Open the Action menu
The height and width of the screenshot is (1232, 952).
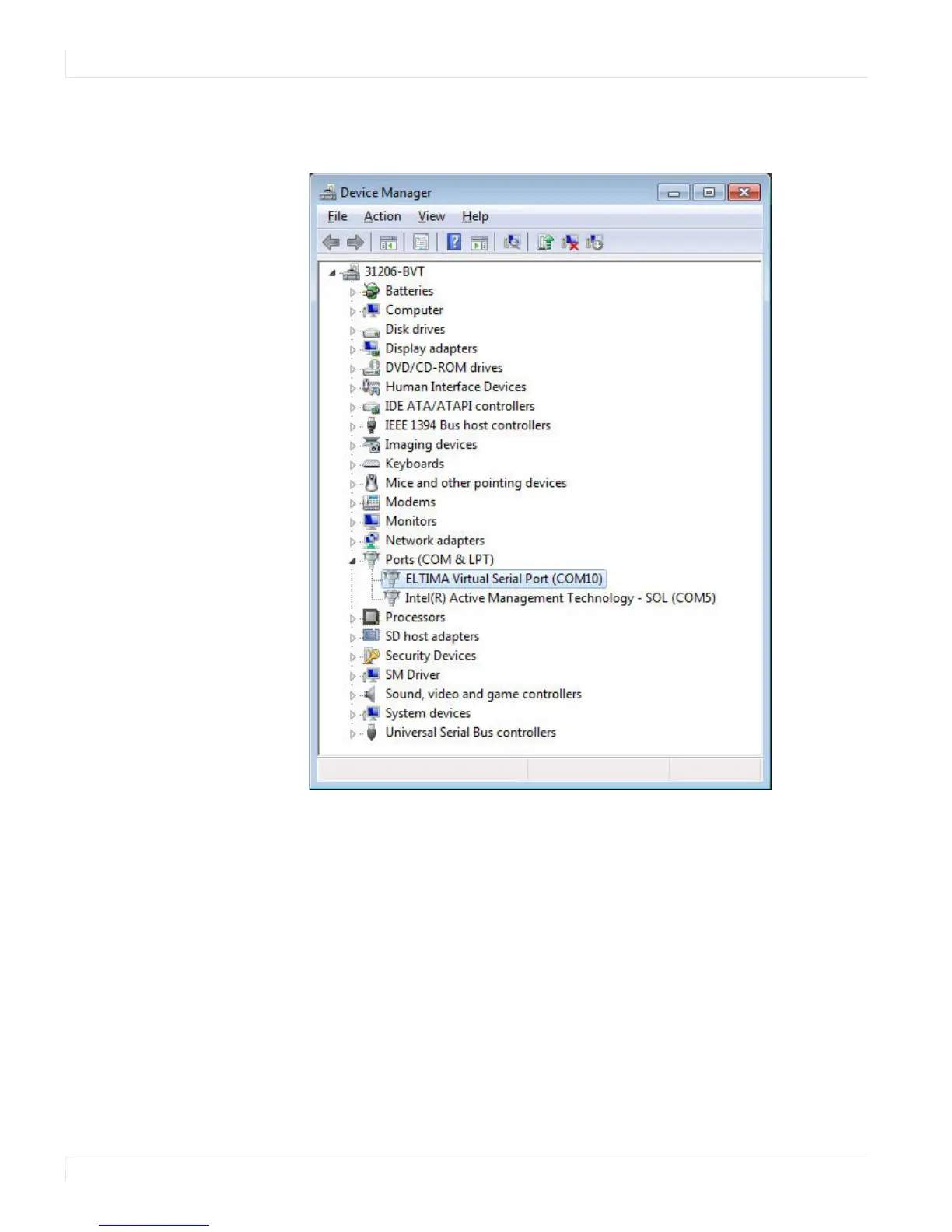[383, 217]
